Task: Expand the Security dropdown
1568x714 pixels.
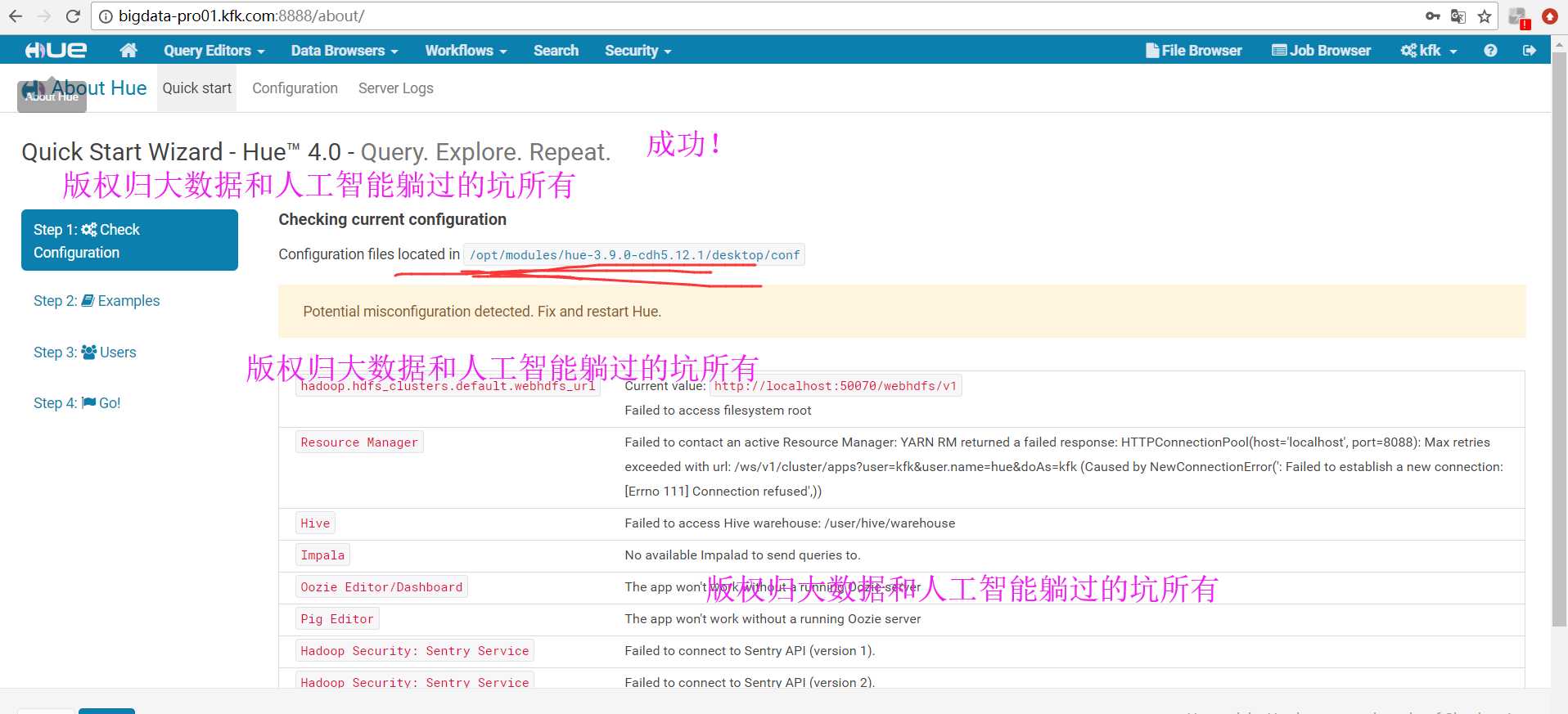Action: pos(638,51)
